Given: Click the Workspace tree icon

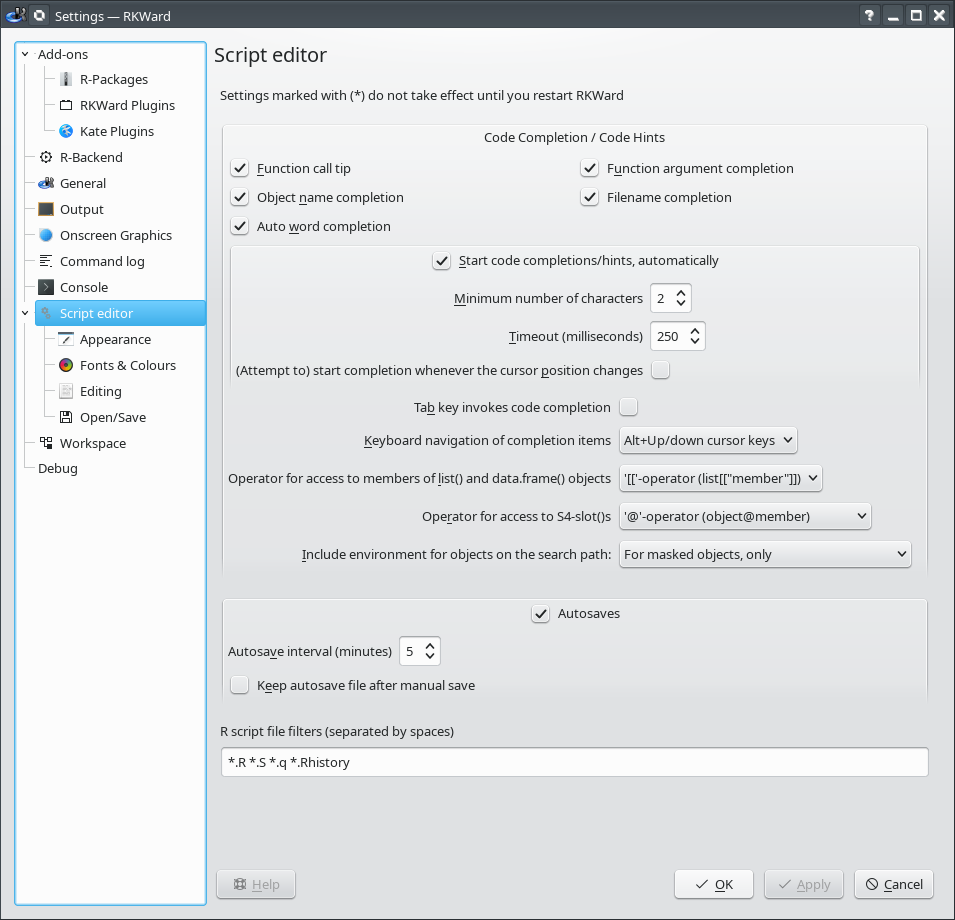Looking at the screenshot, I should coord(46,443).
